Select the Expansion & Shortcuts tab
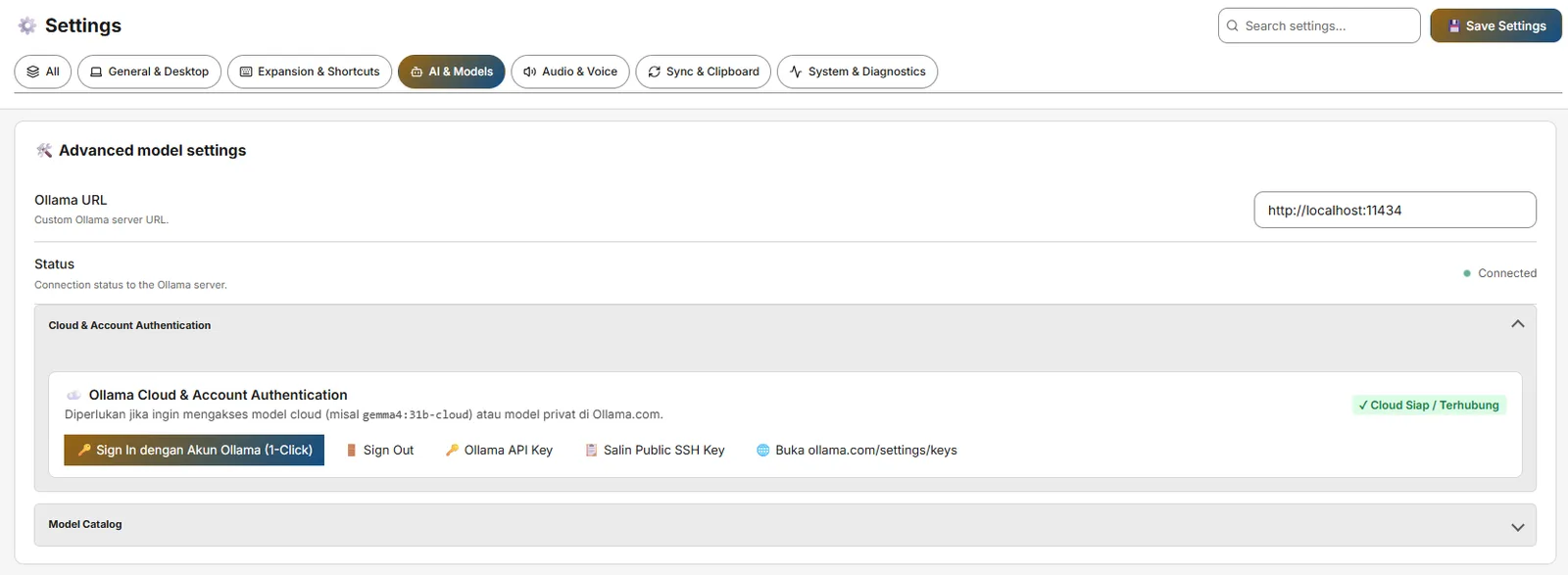Screen dimensions: 1568x575 point(310,72)
